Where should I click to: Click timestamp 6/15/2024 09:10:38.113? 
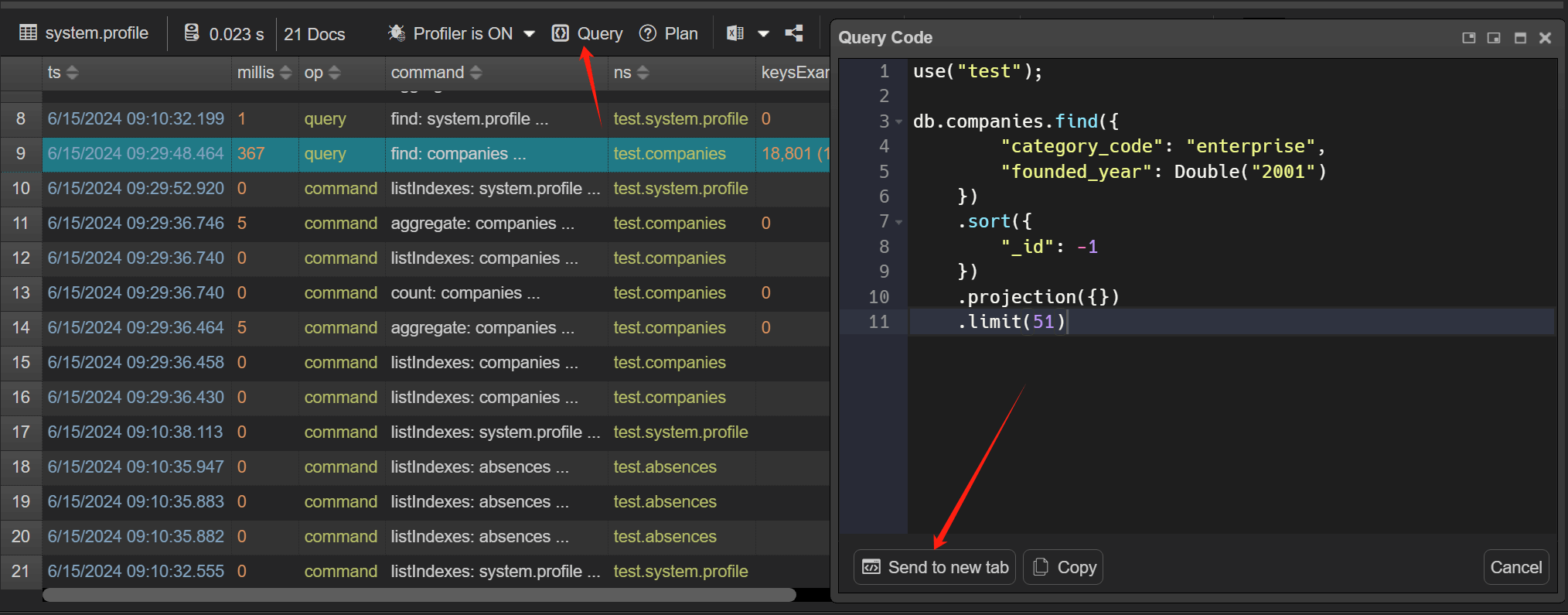[135, 432]
